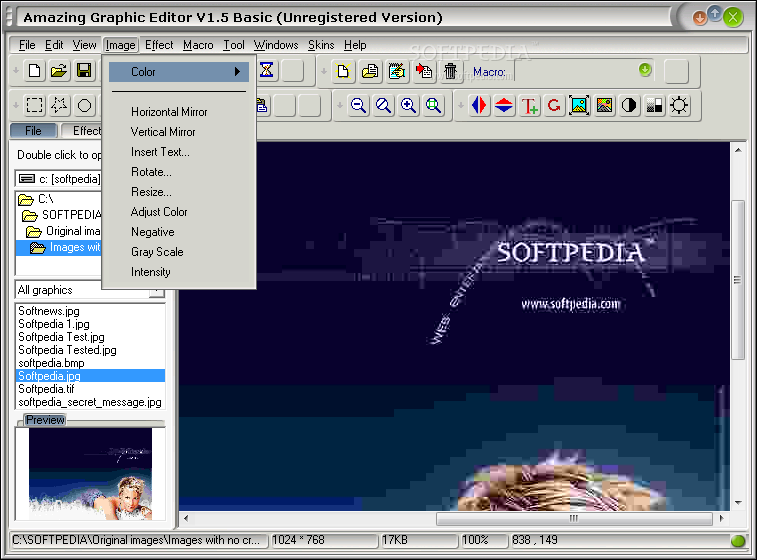This screenshot has width=757, height=560.
Task: Open the Windows menu
Action: (276, 45)
